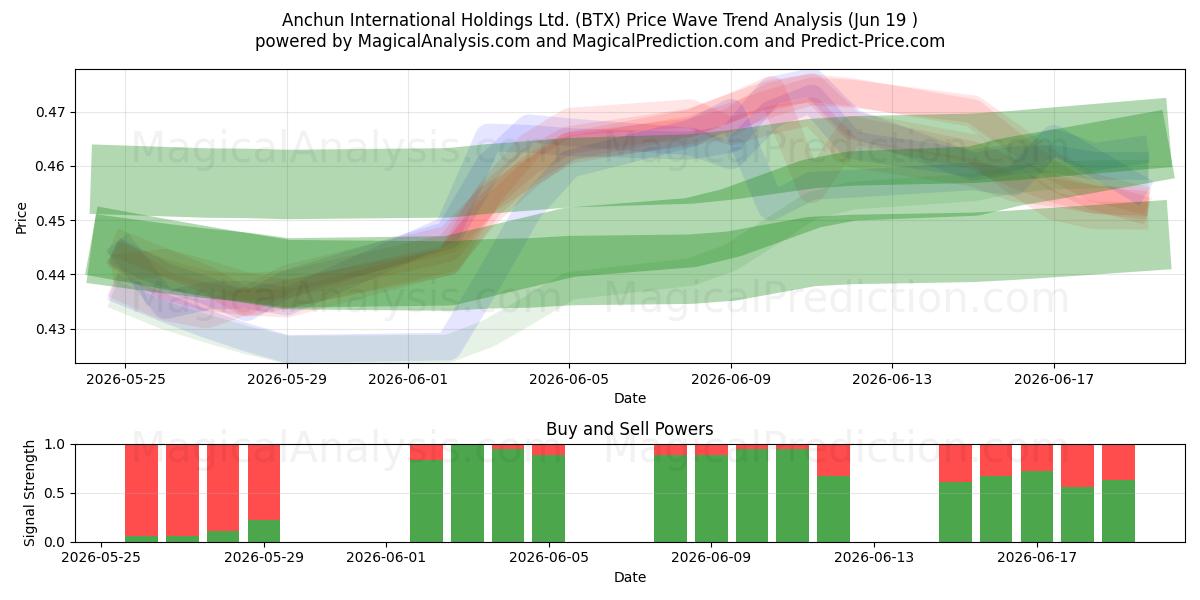The height and width of the screenshot is (600, 1200).
Task: Click the 2026-06-05 date tick on the price chart
Action: [x=569, y=380]
